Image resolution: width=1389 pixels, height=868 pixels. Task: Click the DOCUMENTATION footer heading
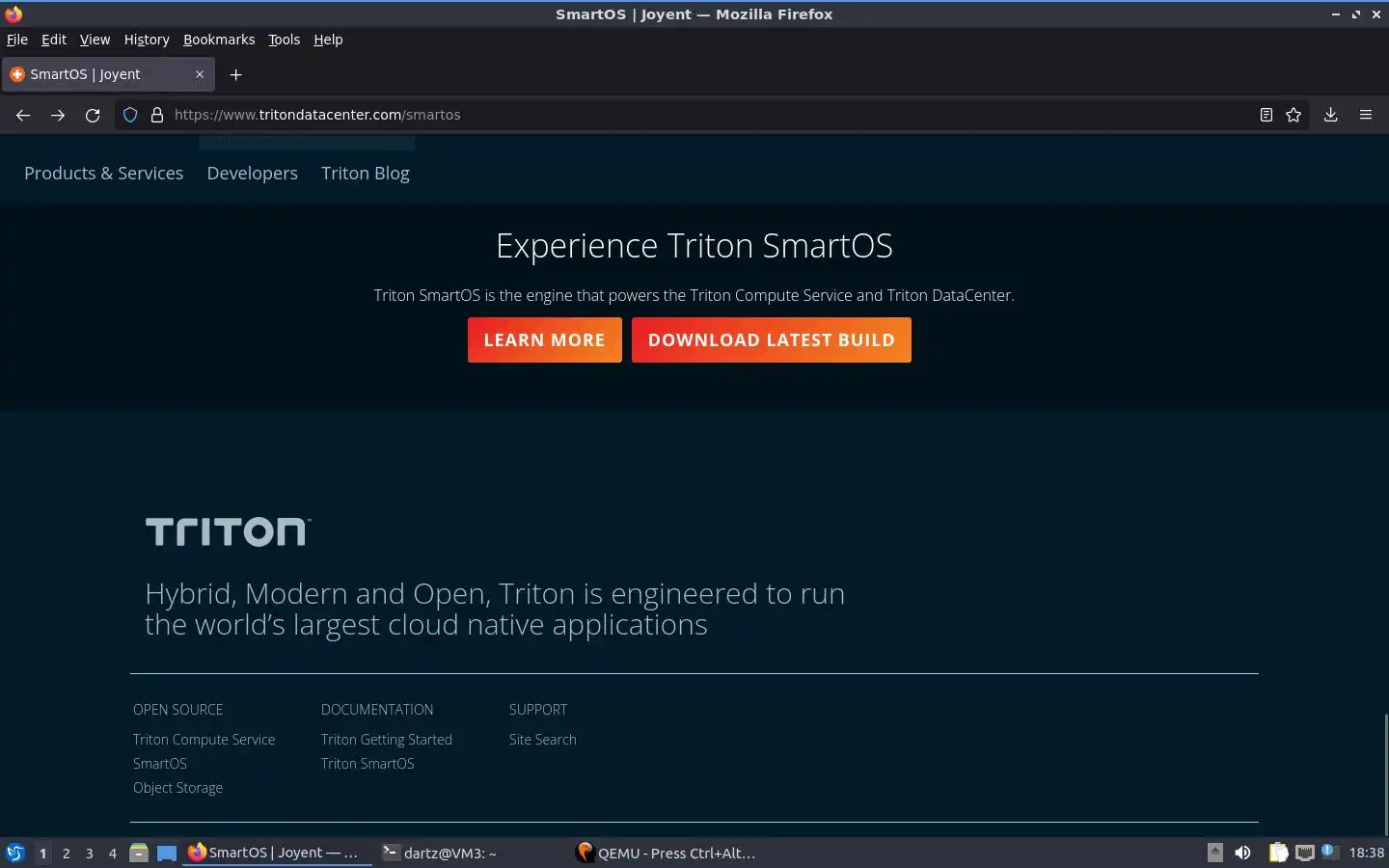[377, 710]
